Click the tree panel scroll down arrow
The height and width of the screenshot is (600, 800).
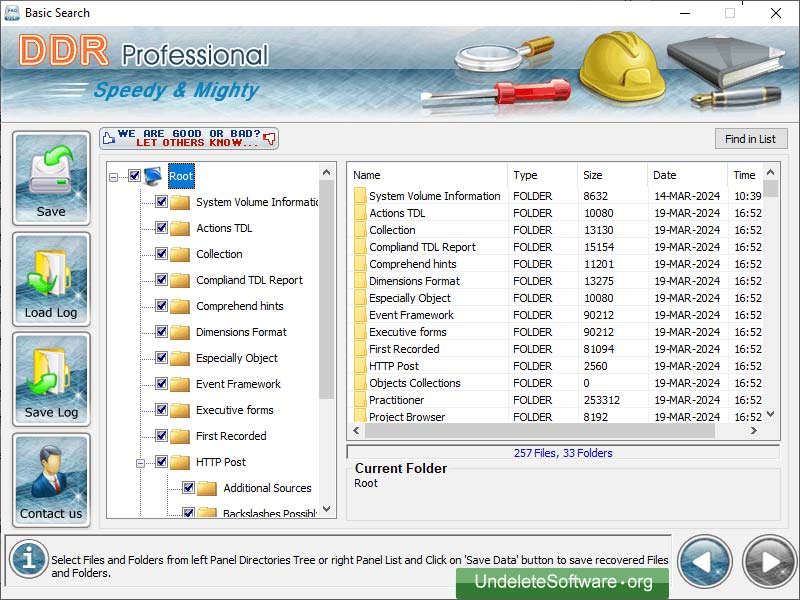click(x=327, y=509)
